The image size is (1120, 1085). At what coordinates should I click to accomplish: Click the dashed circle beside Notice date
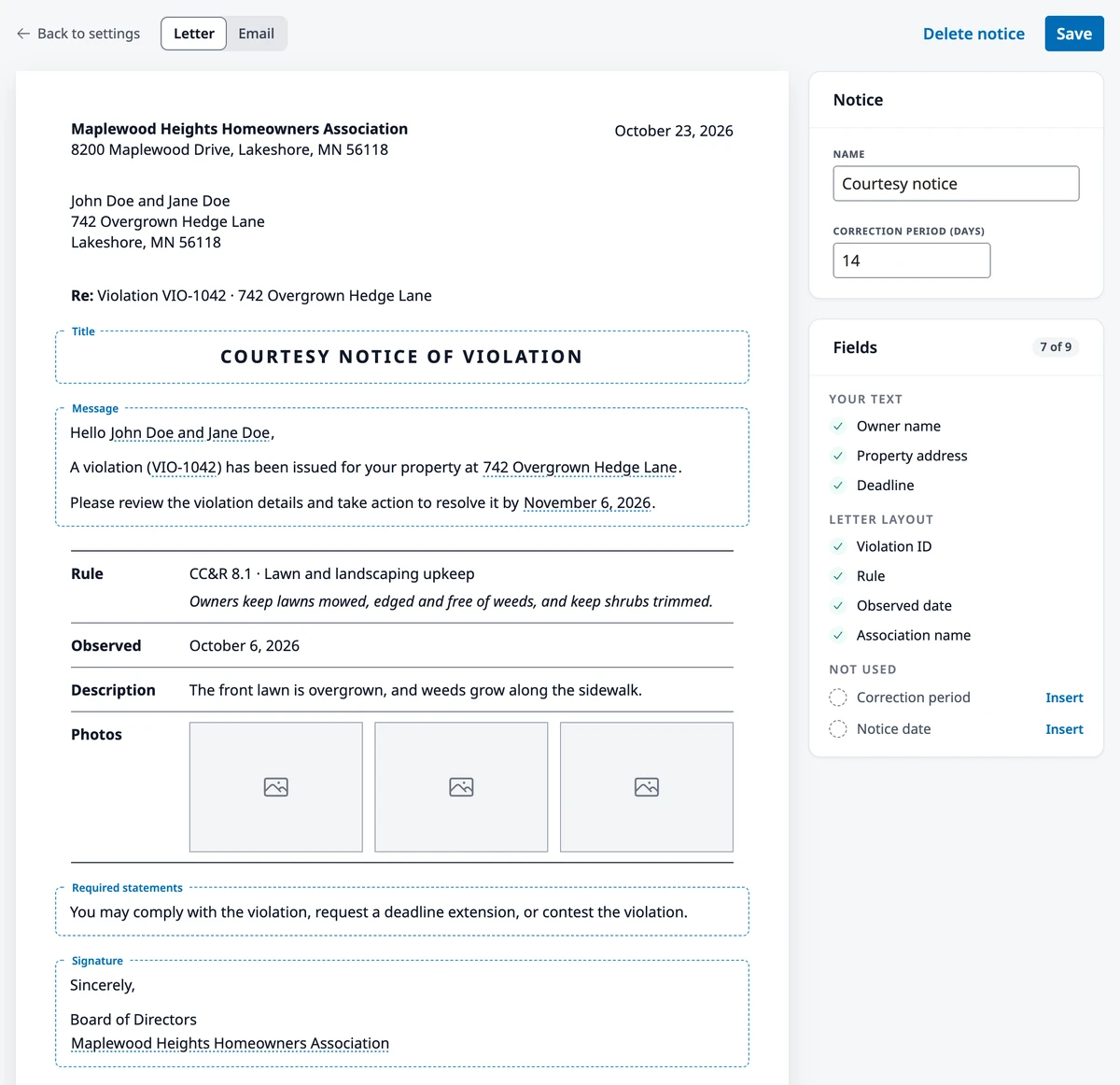[x=838, y=729]
